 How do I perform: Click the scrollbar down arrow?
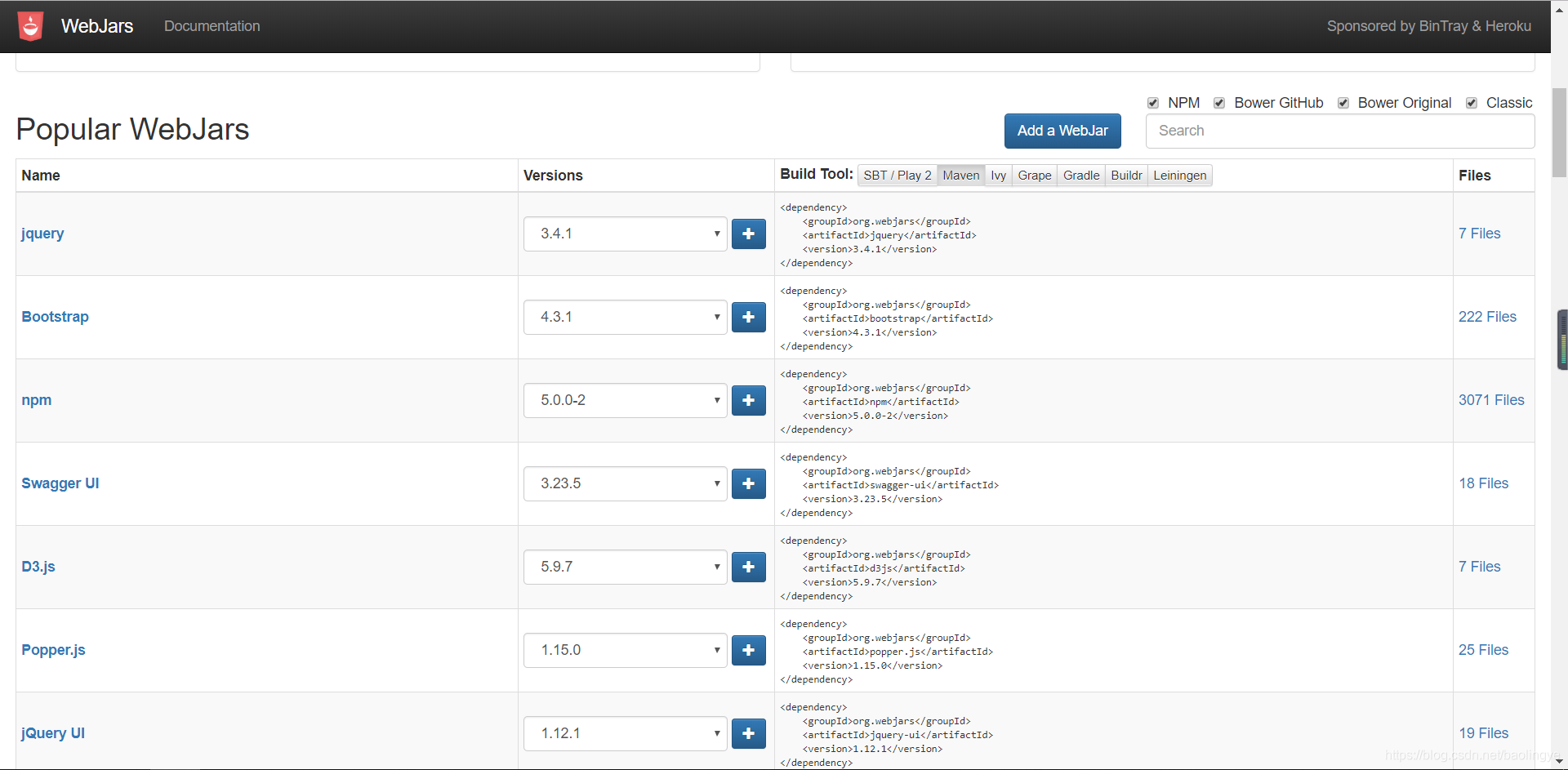[x=1560, y=761]
